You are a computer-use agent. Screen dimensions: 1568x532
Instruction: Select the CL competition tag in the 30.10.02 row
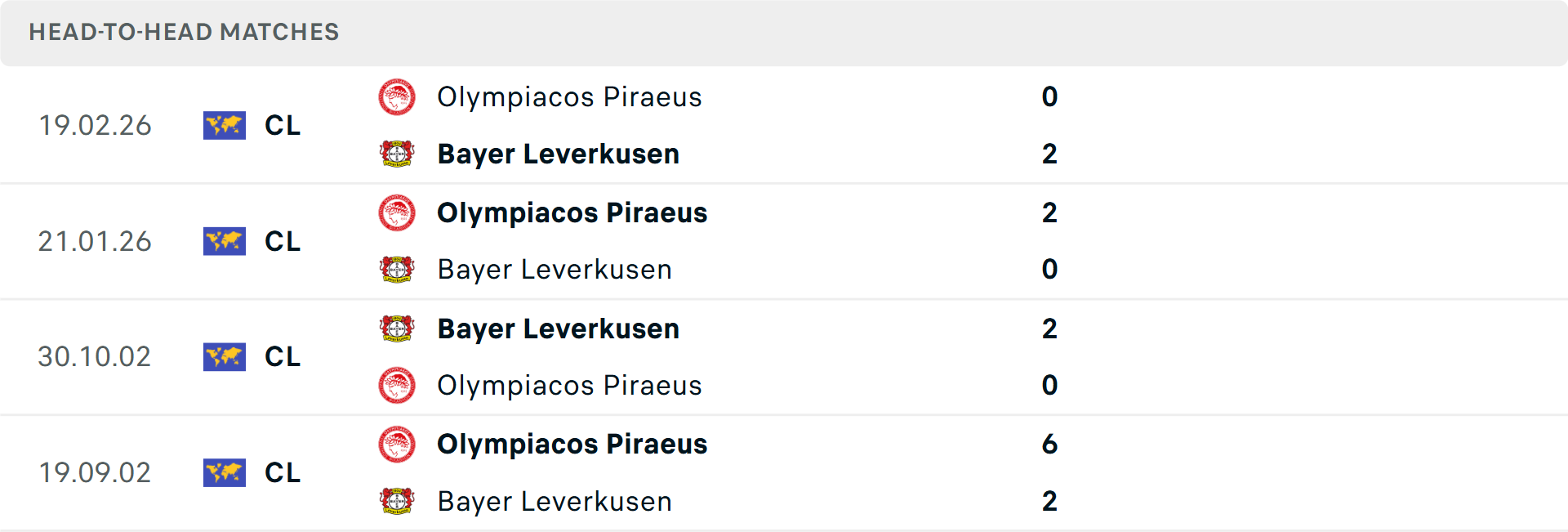coord(282,357)
